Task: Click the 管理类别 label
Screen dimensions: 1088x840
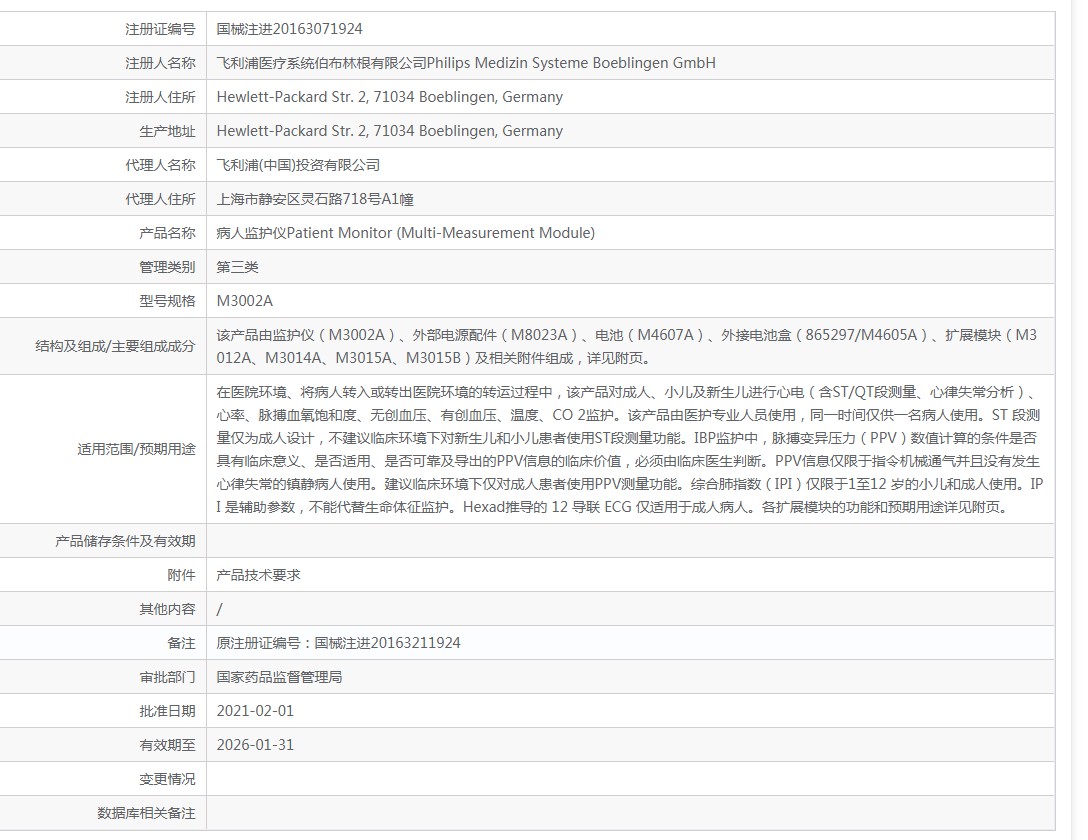Action: [x=167, y=267]
